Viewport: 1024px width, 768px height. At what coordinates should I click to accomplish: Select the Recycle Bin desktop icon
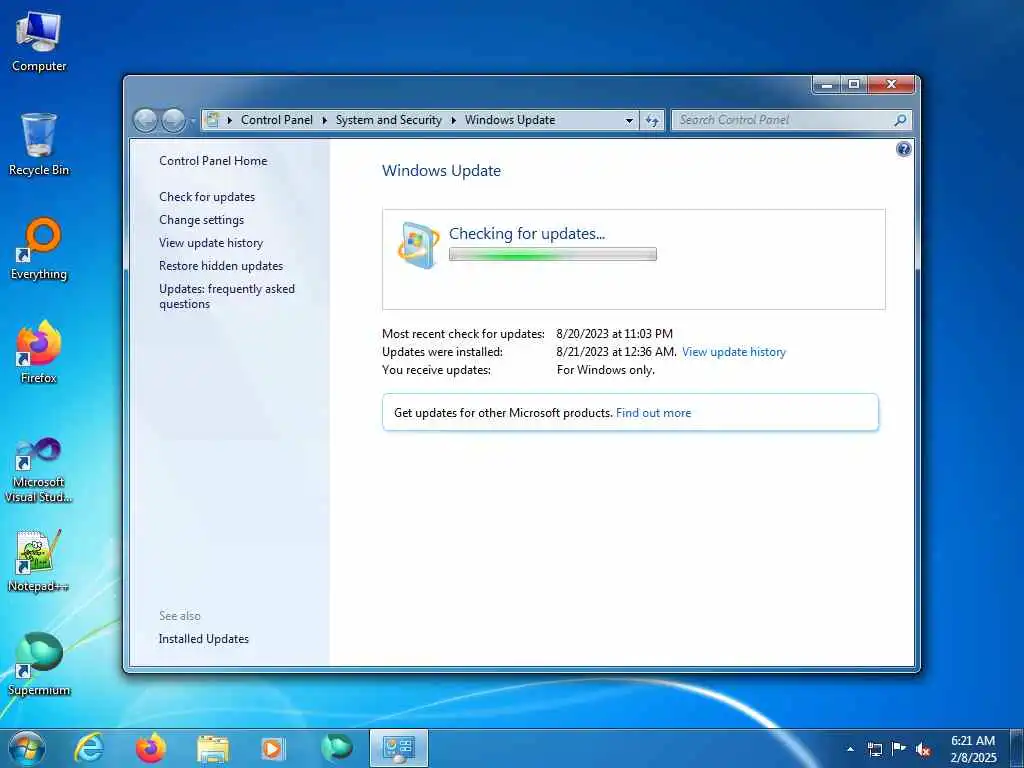(39, 144)
